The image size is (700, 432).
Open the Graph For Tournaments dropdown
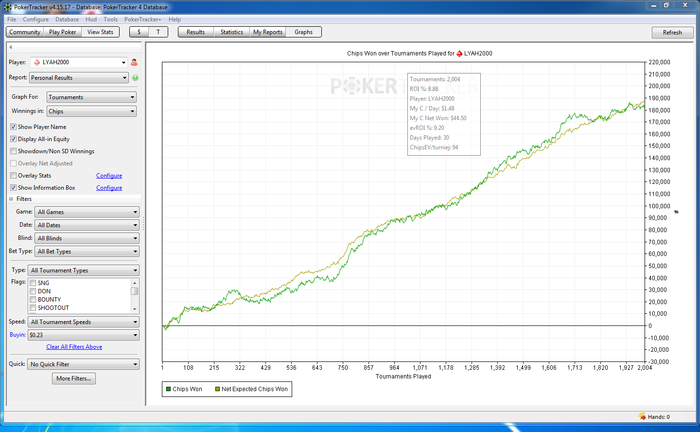click(92, 97)
